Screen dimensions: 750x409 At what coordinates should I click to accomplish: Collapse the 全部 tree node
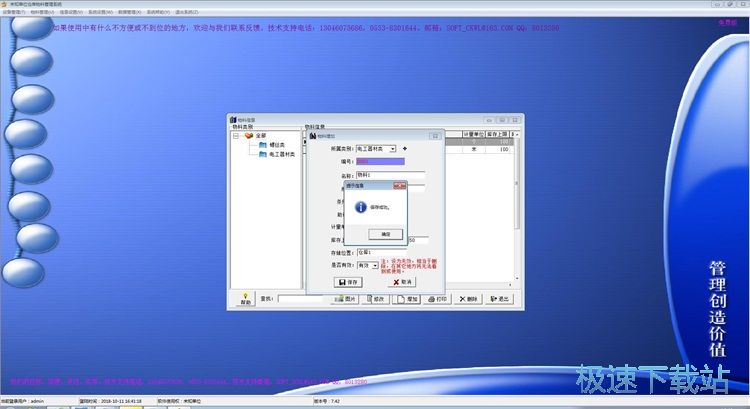click(x=237, y=136)
